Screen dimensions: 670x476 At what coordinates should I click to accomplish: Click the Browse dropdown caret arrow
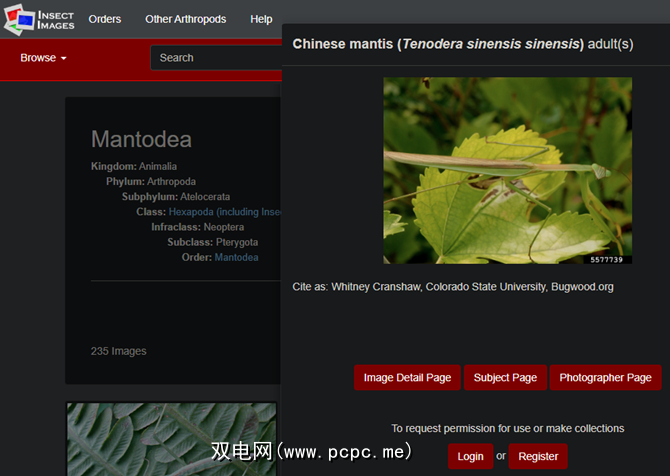coord(64,58)
